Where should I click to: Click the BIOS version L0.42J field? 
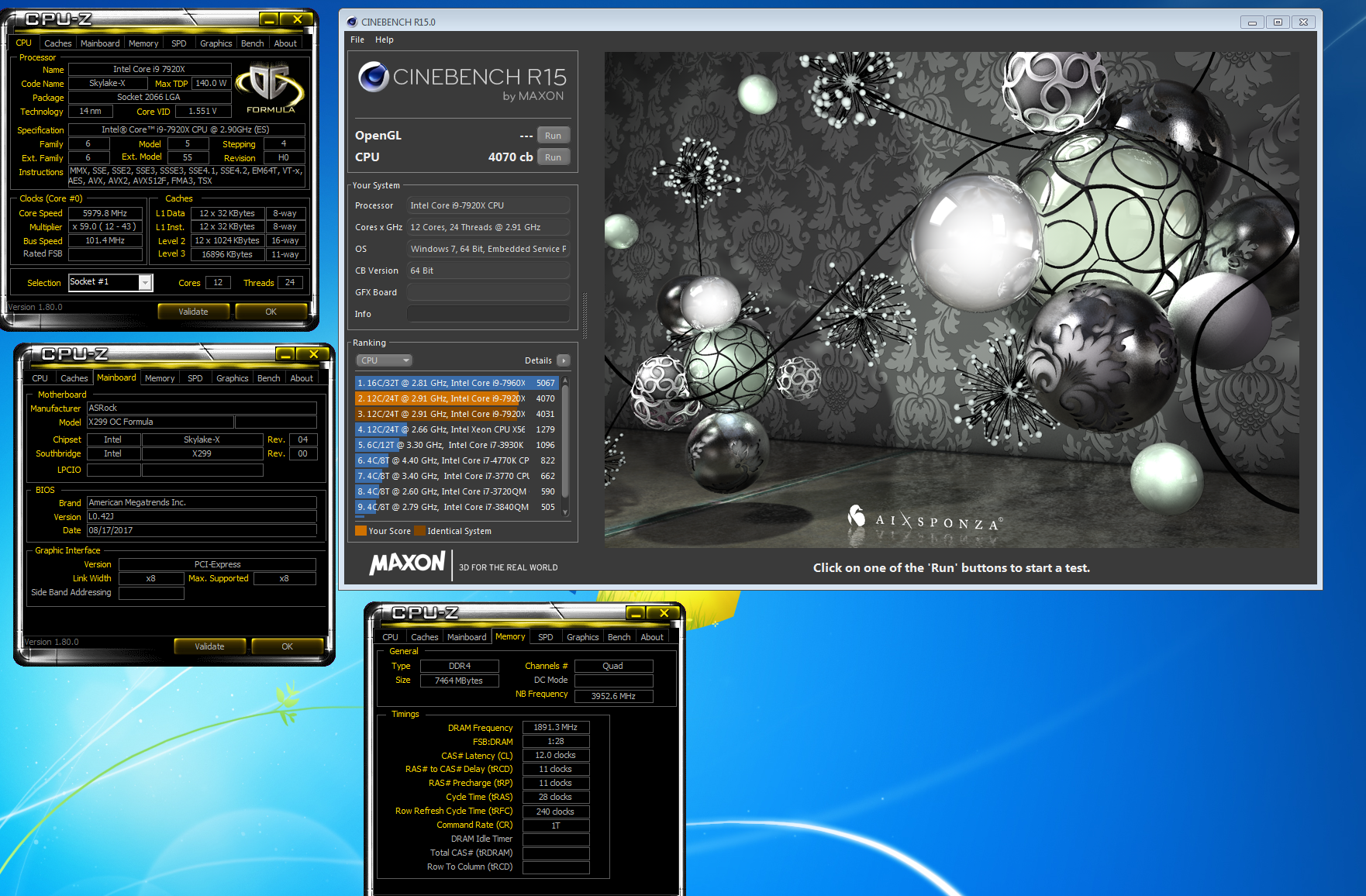click(202, 516)
